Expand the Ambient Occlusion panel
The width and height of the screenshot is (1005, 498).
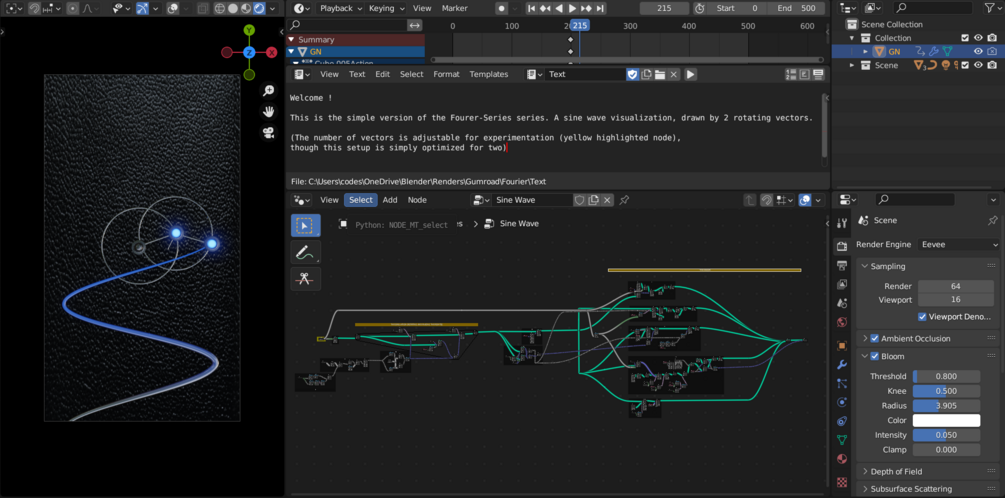point(865,338)
